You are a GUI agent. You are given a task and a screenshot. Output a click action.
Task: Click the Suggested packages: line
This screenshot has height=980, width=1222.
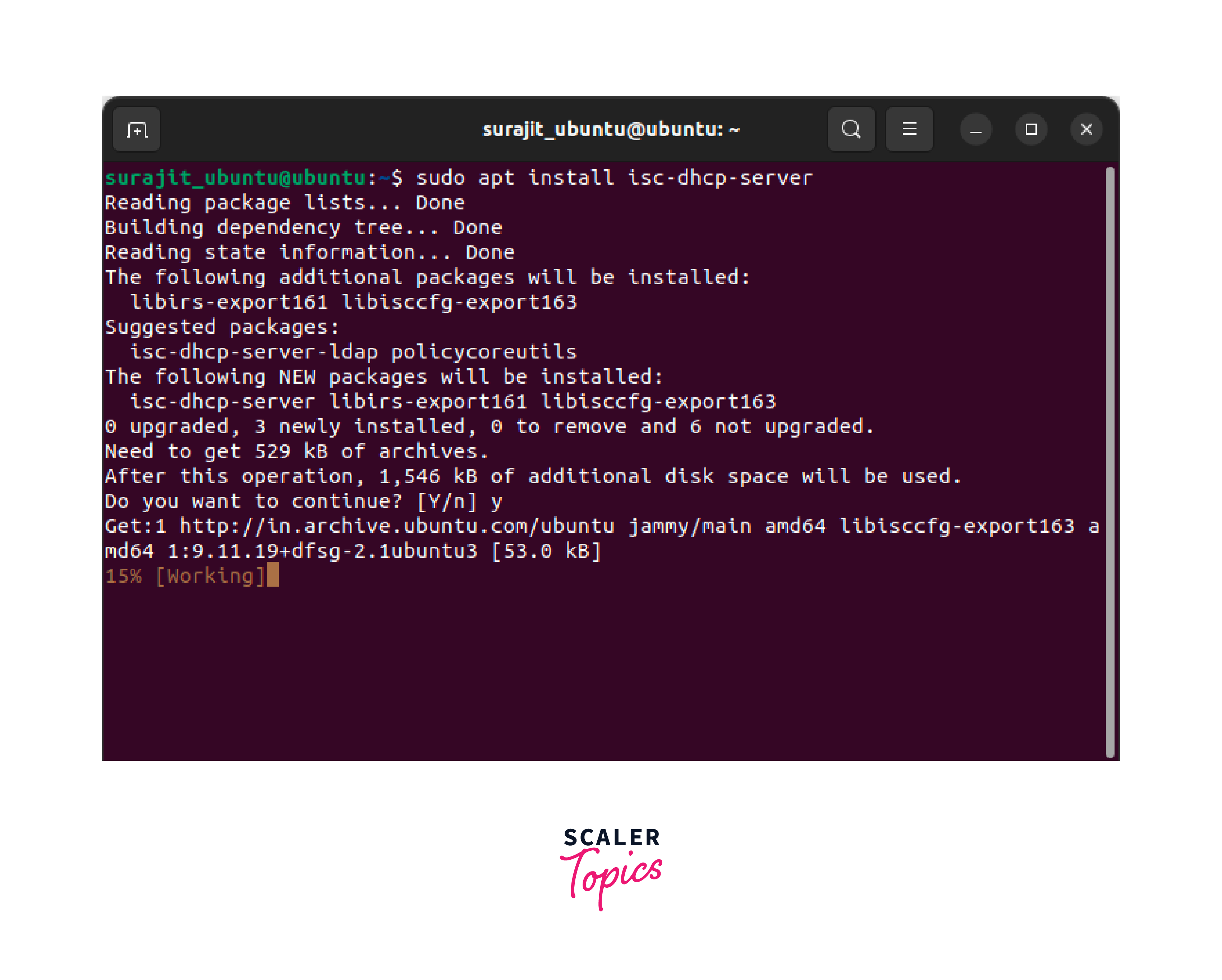222,327
